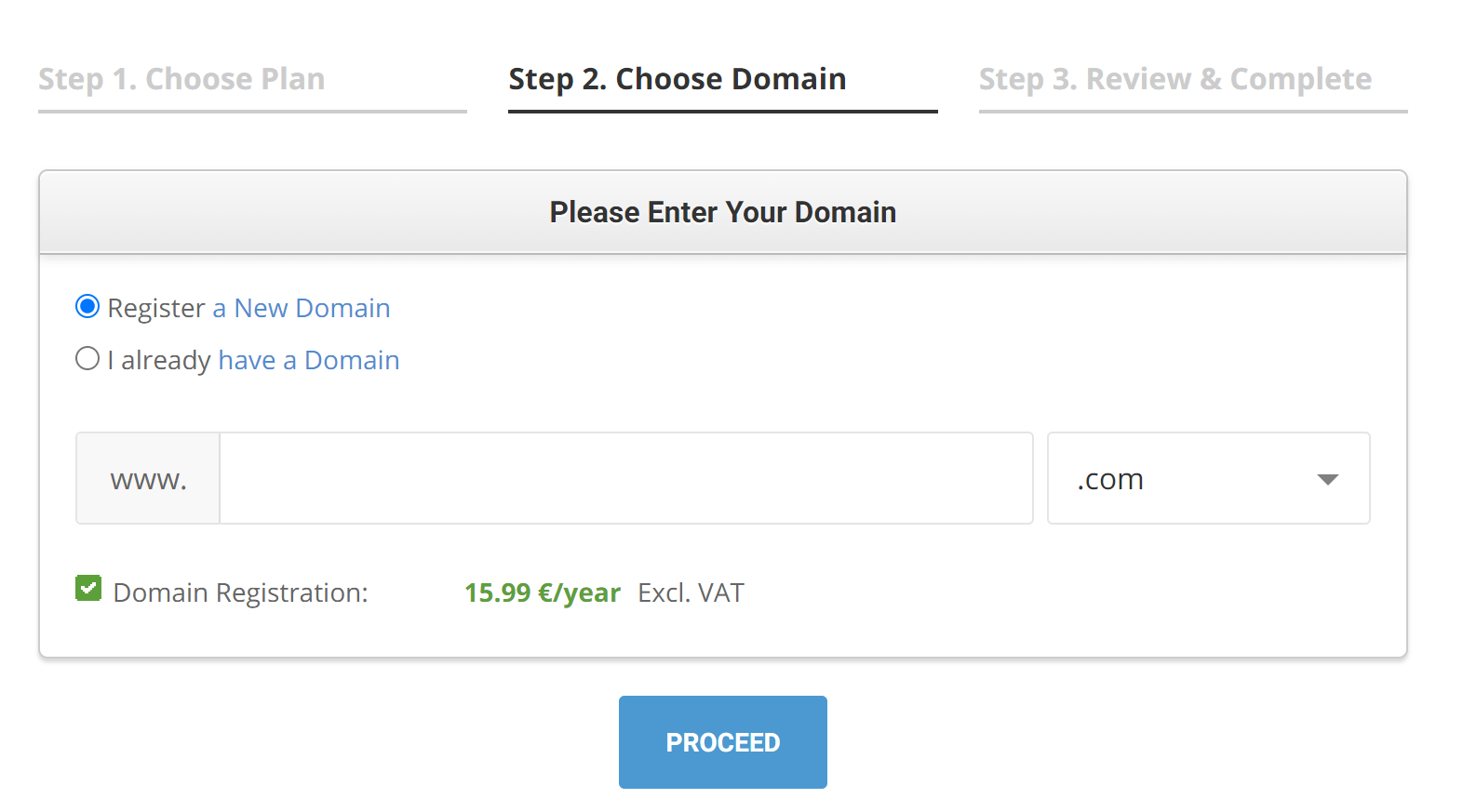Click the dropdown arrow beside .com

(1328, 480)
